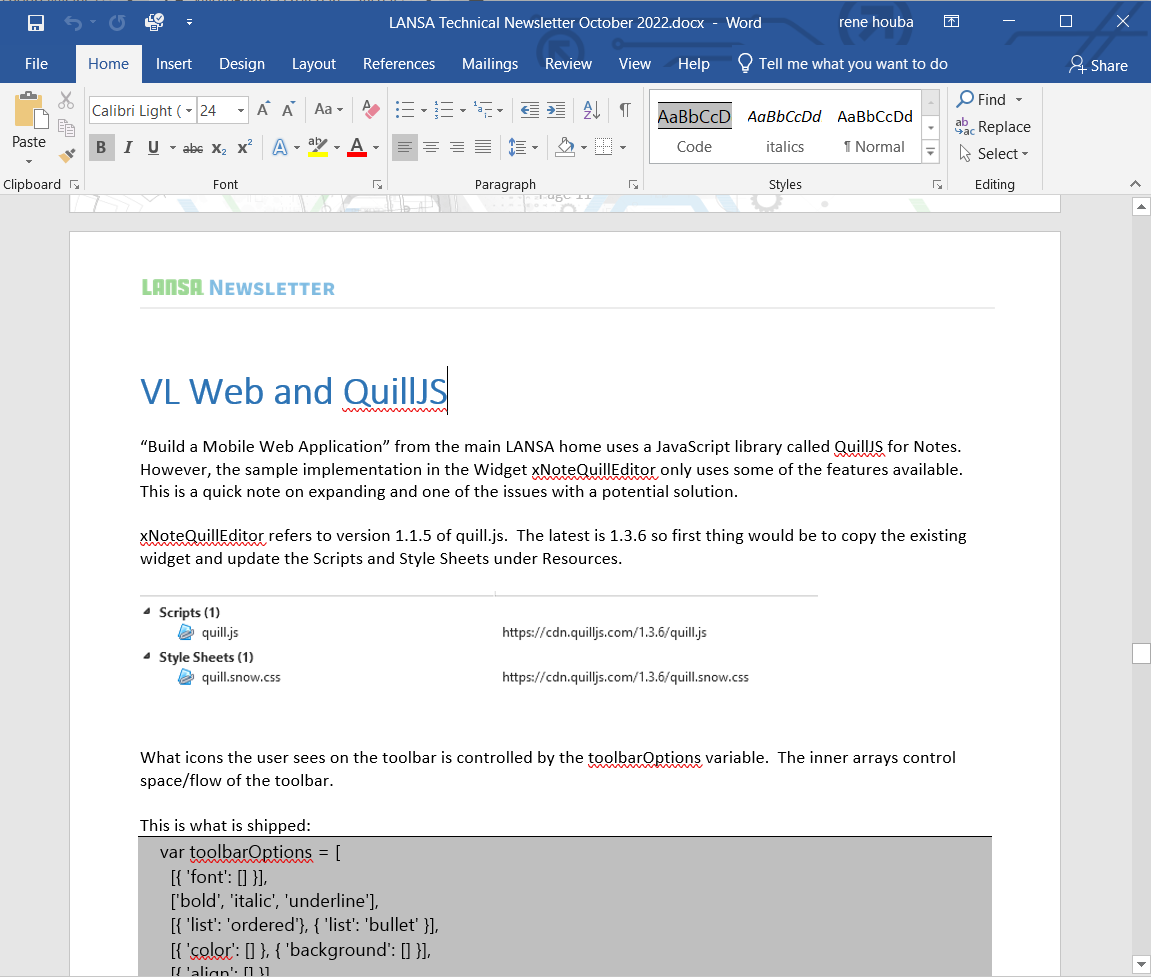The width and height of the screenshot is (1151, 977).
Task: Click the Ribbon Display Options icon
Action: point(951,22)
